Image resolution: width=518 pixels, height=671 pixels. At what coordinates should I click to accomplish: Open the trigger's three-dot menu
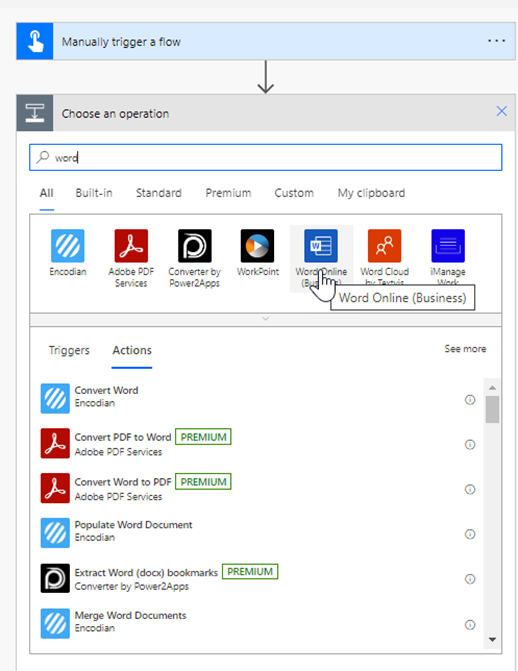tap(496, 41)
